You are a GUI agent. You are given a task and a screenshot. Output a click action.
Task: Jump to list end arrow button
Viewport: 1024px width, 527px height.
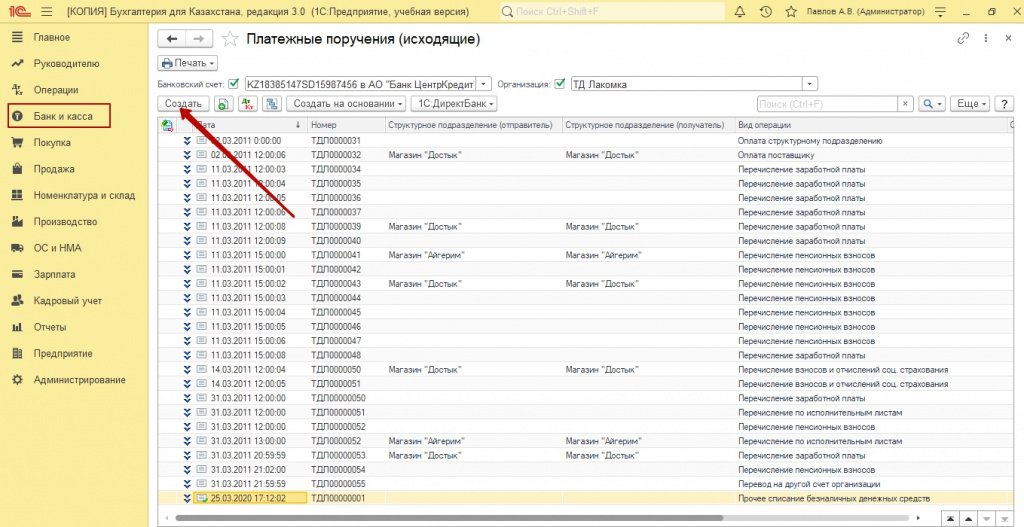[x=1006, y=519]
